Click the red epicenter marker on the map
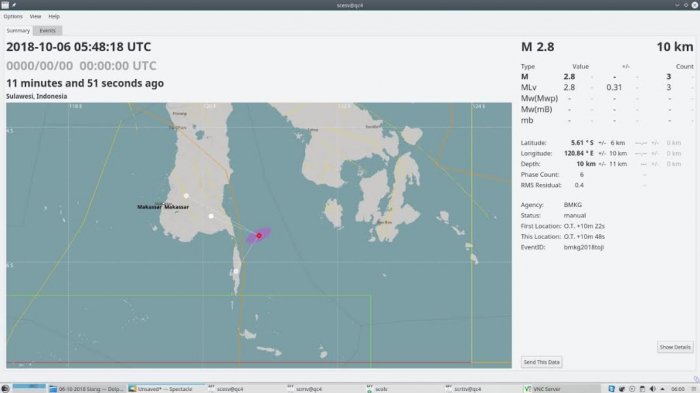Viewport: 700px width, 393px height. pos(259,235)
